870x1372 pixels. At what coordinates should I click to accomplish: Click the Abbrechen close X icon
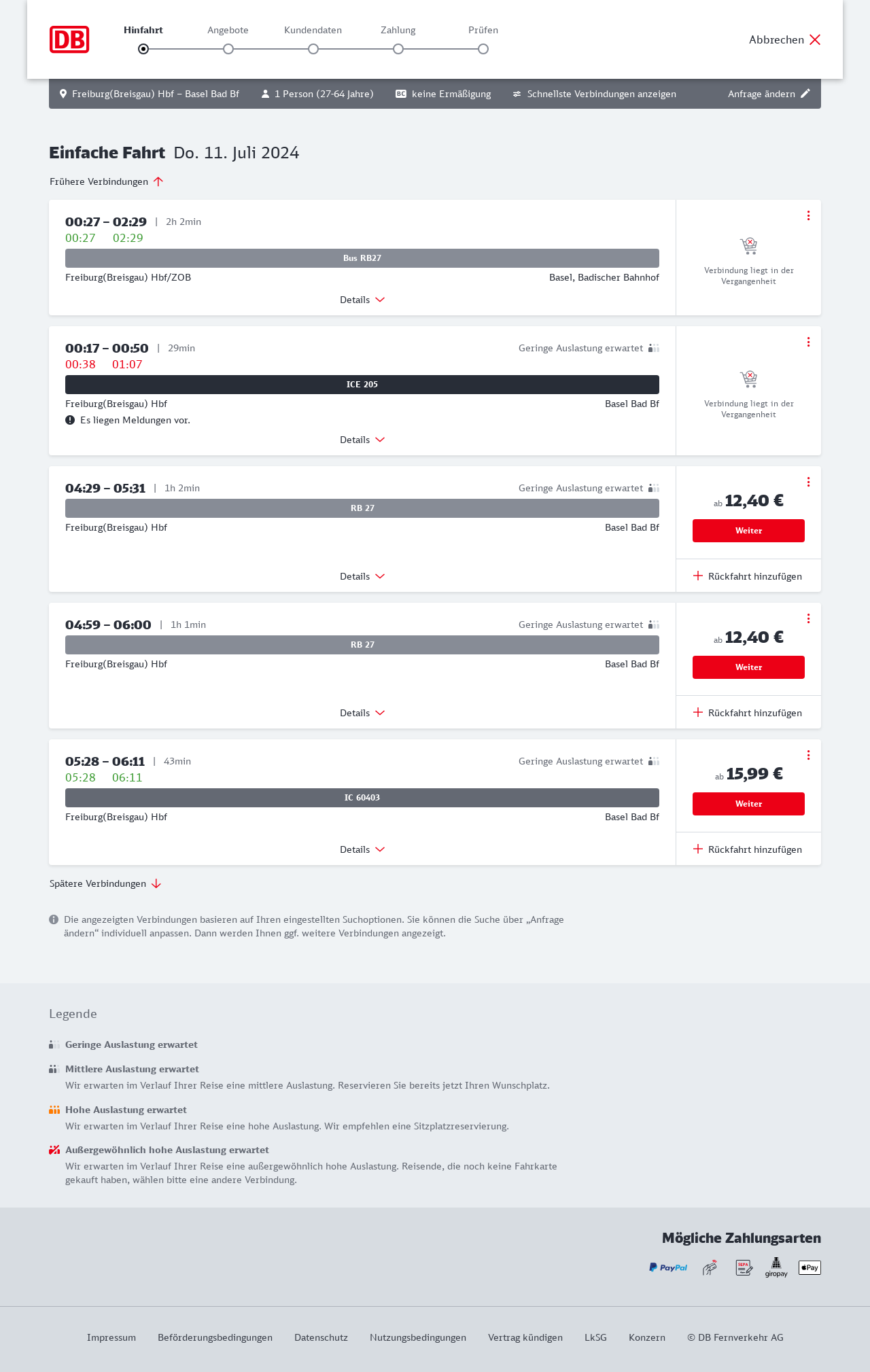click(815, 39)
